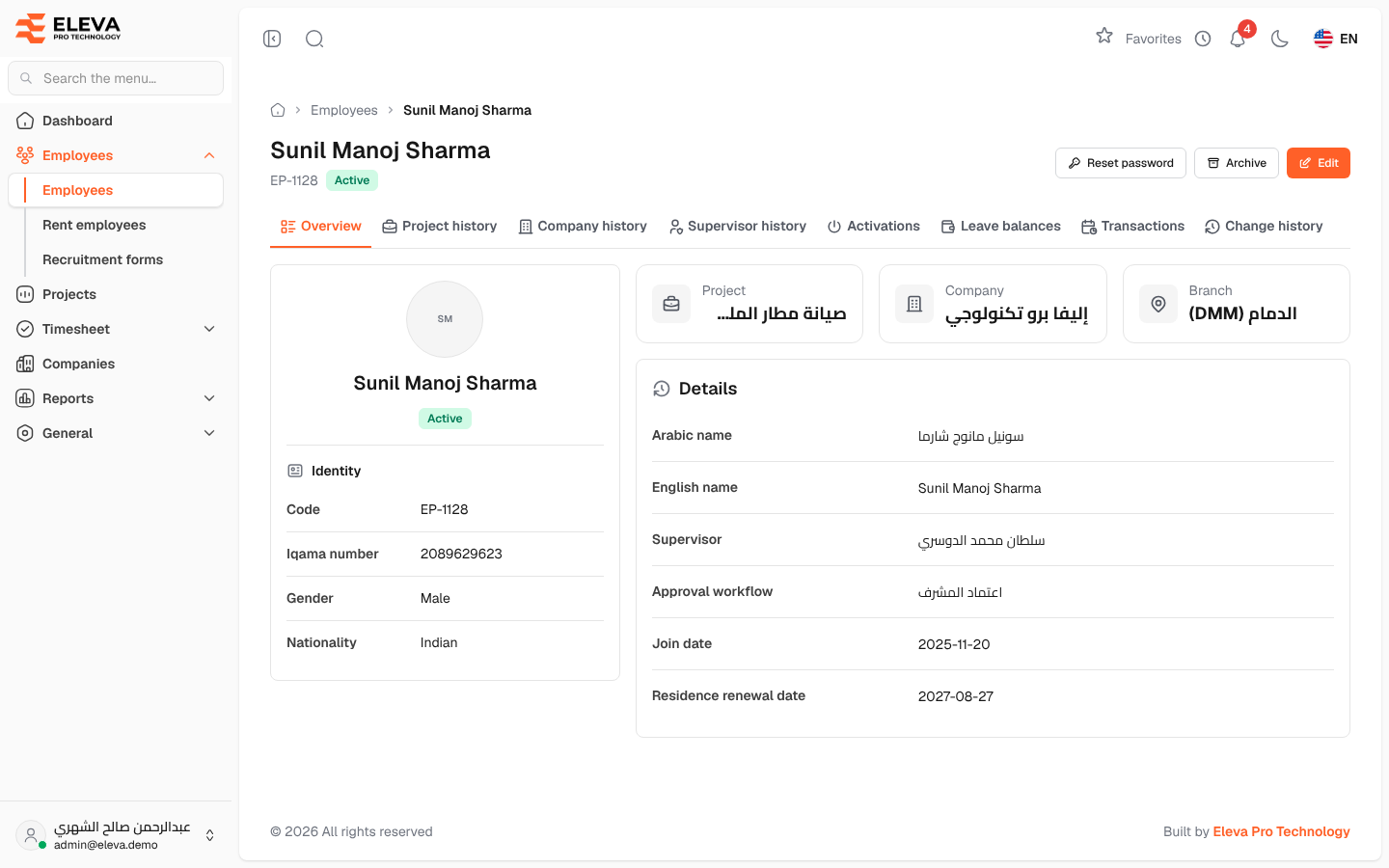Click the Project card briefcase icon

pos(671,304)
